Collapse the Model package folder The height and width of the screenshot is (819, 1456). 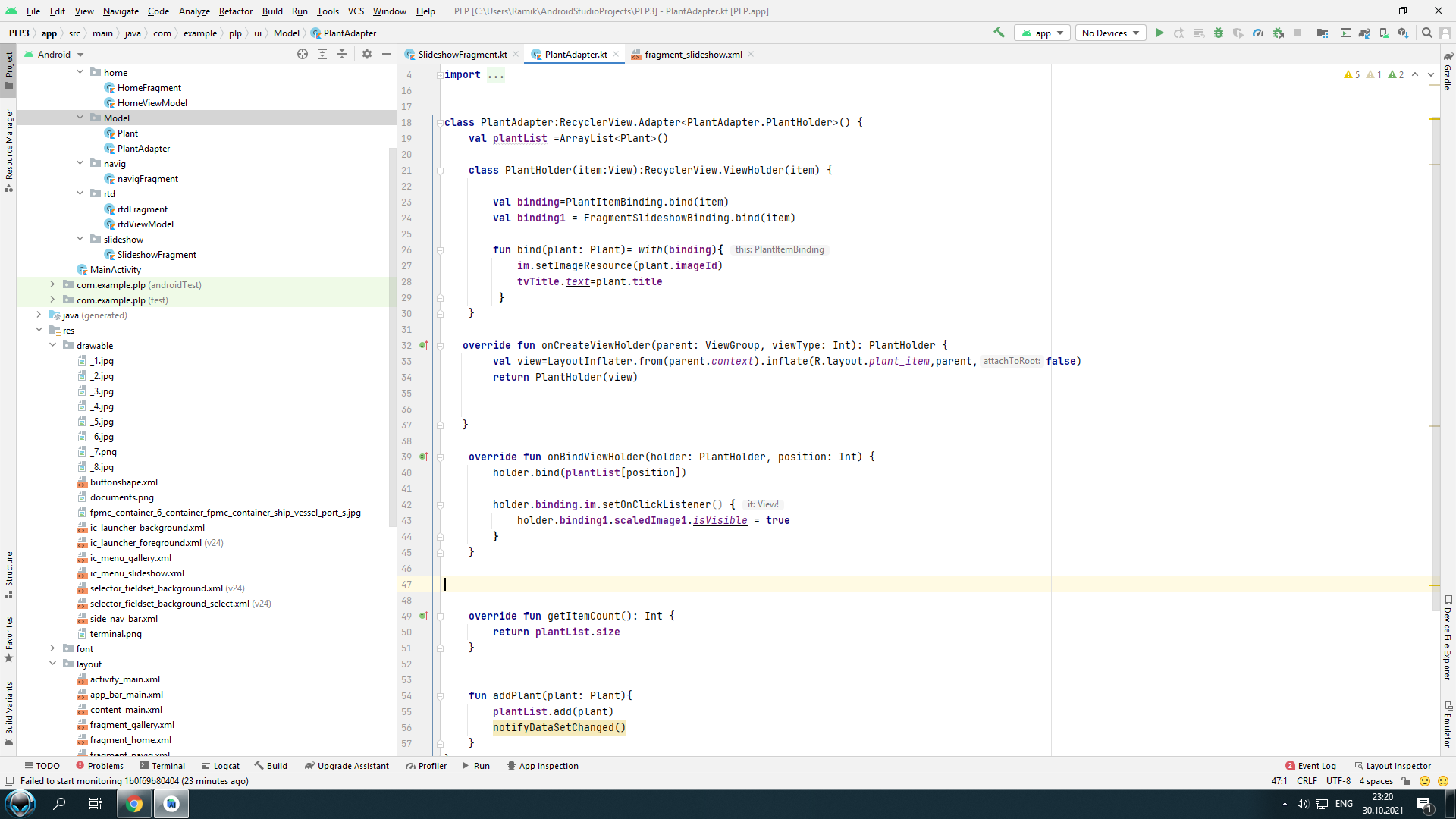point(80,118)
